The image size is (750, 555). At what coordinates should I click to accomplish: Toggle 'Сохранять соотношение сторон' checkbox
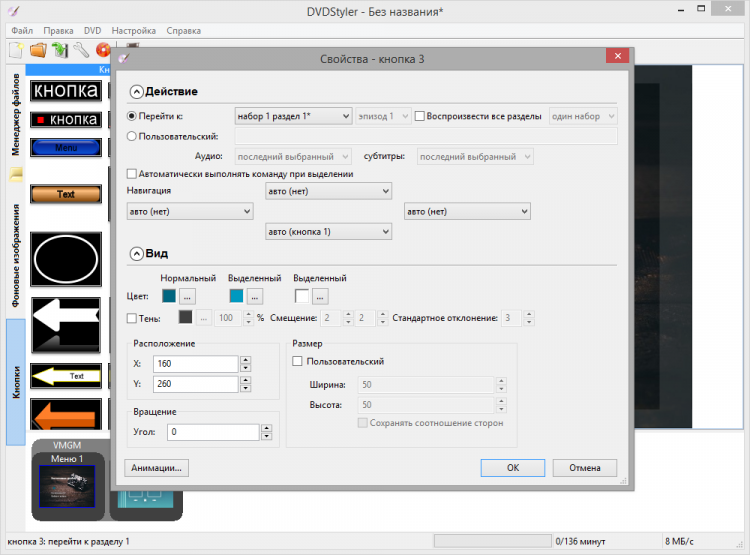coord(363,422)
